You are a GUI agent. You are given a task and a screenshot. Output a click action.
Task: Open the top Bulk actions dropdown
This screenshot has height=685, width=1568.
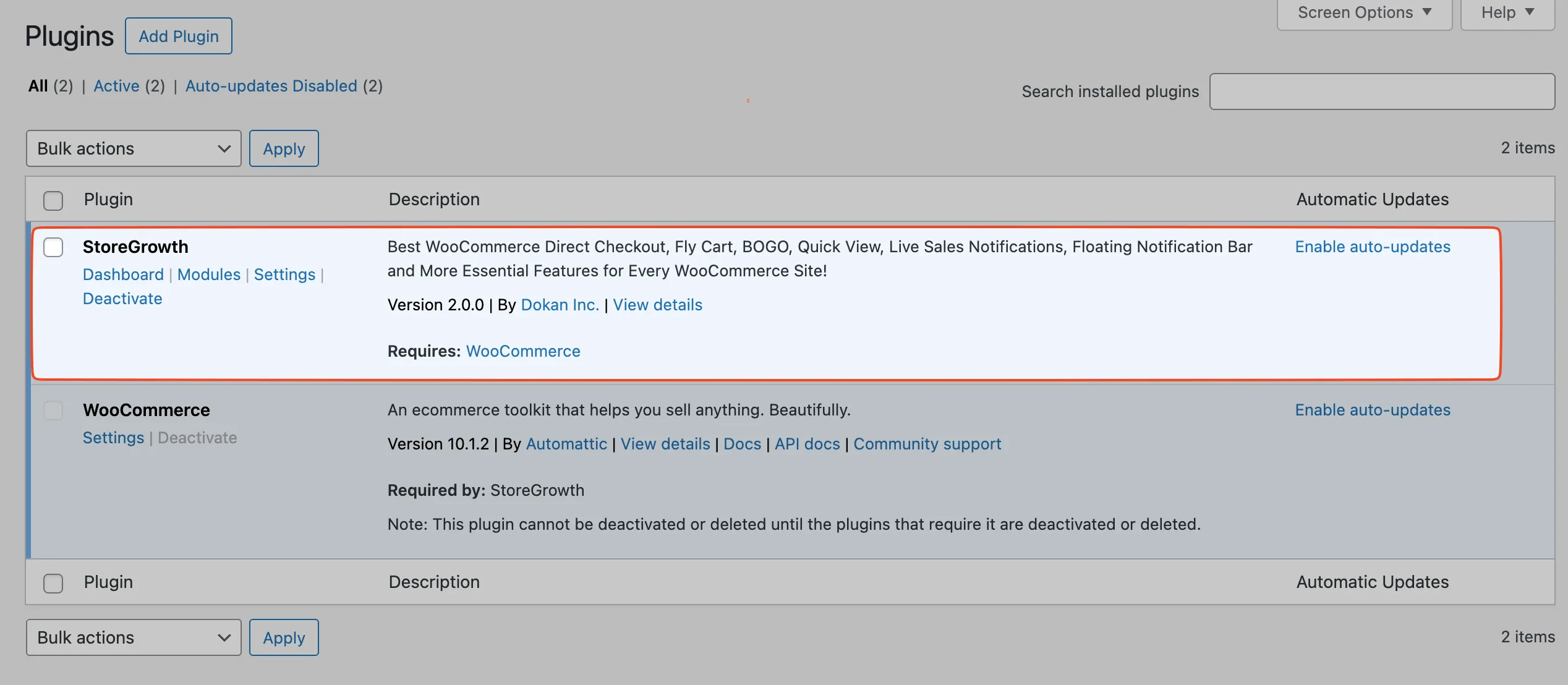134,148
